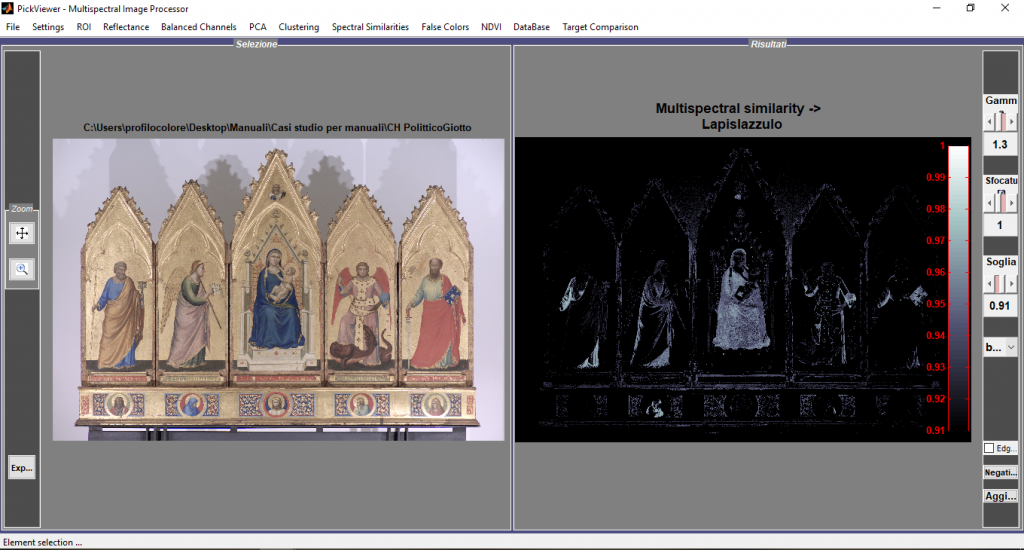This screenshot has height=550, width=1024.
Task: Open the Settings menu
Action: 48,27
